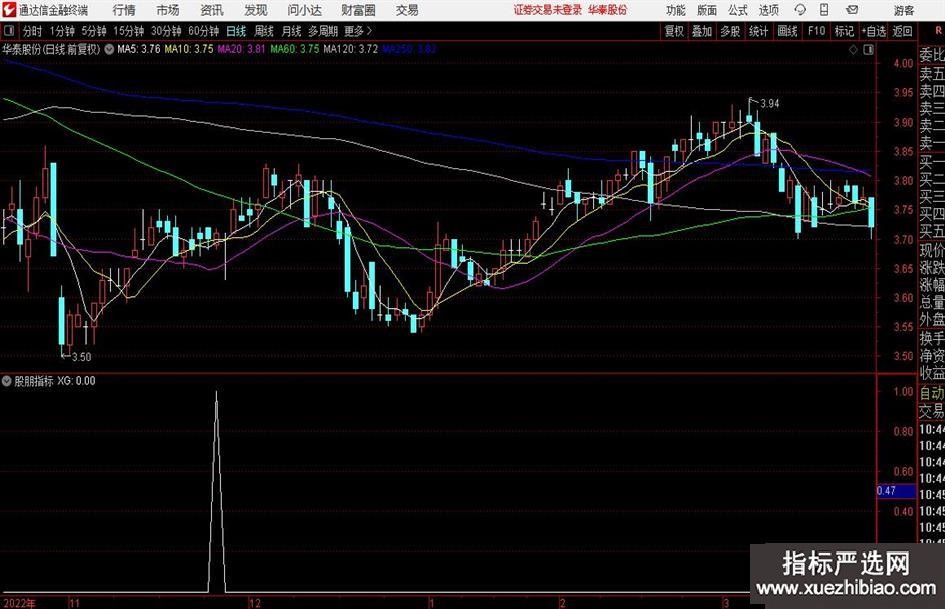Switch to 15分钟 period
This screenshot has width=945, height=609.
coord(129,31)
